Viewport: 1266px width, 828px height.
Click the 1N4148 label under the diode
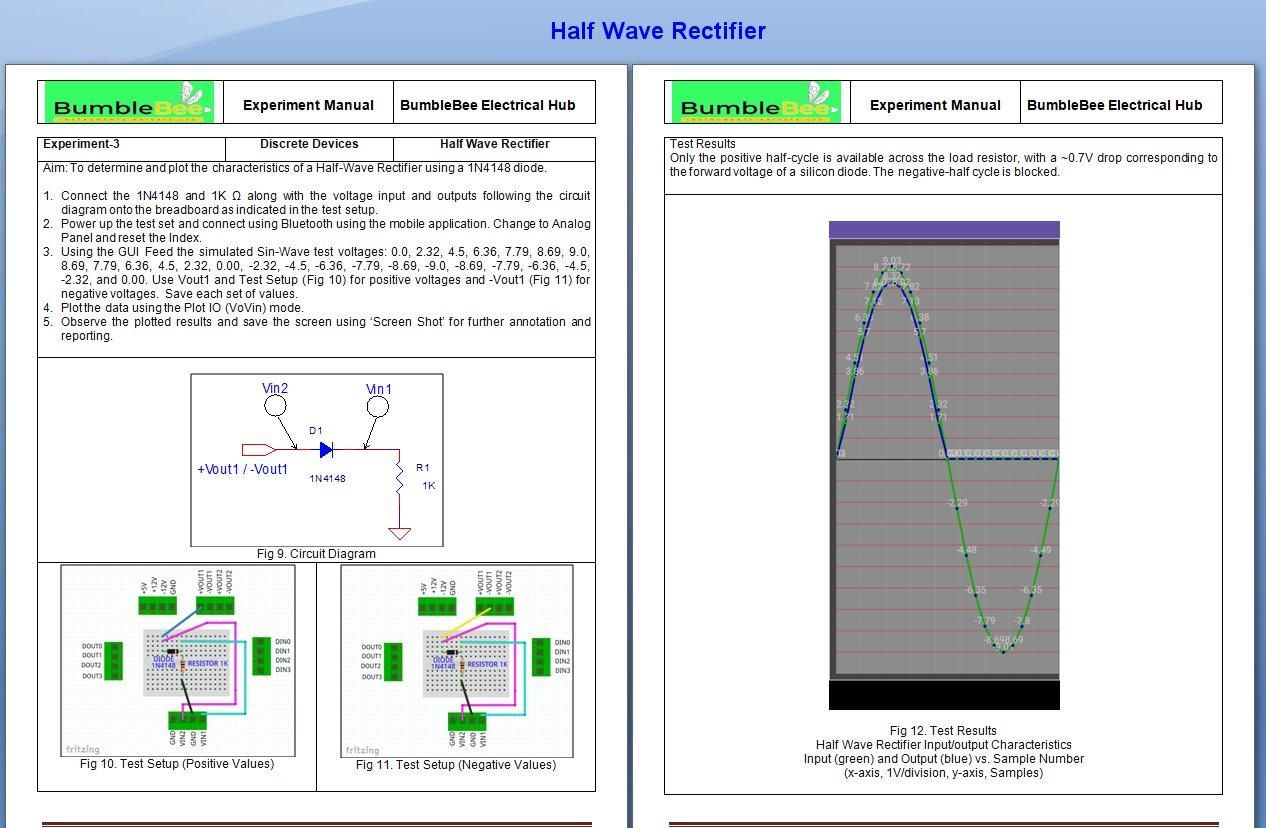327,479
